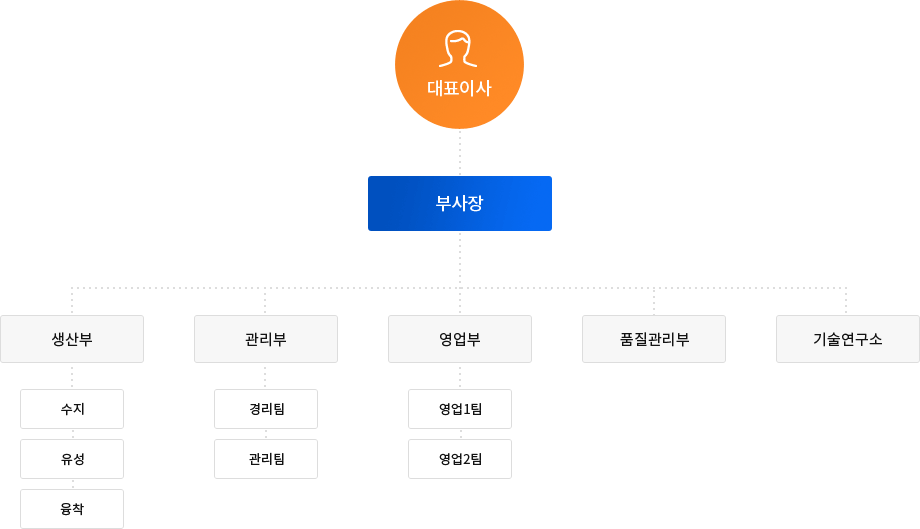Click the 영업2팀 box

pos(460,459)
